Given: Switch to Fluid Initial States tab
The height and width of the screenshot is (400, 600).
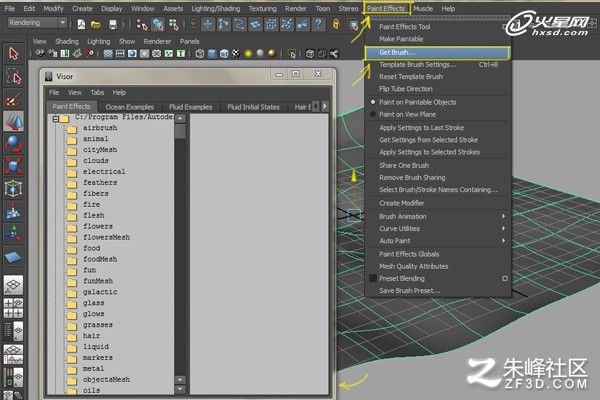Looking at the screenshot, I should 253,107.
